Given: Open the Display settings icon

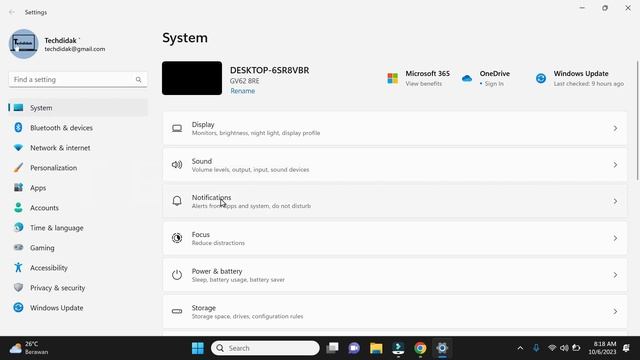Looking at the screenshot, I should tap(177, 129).
